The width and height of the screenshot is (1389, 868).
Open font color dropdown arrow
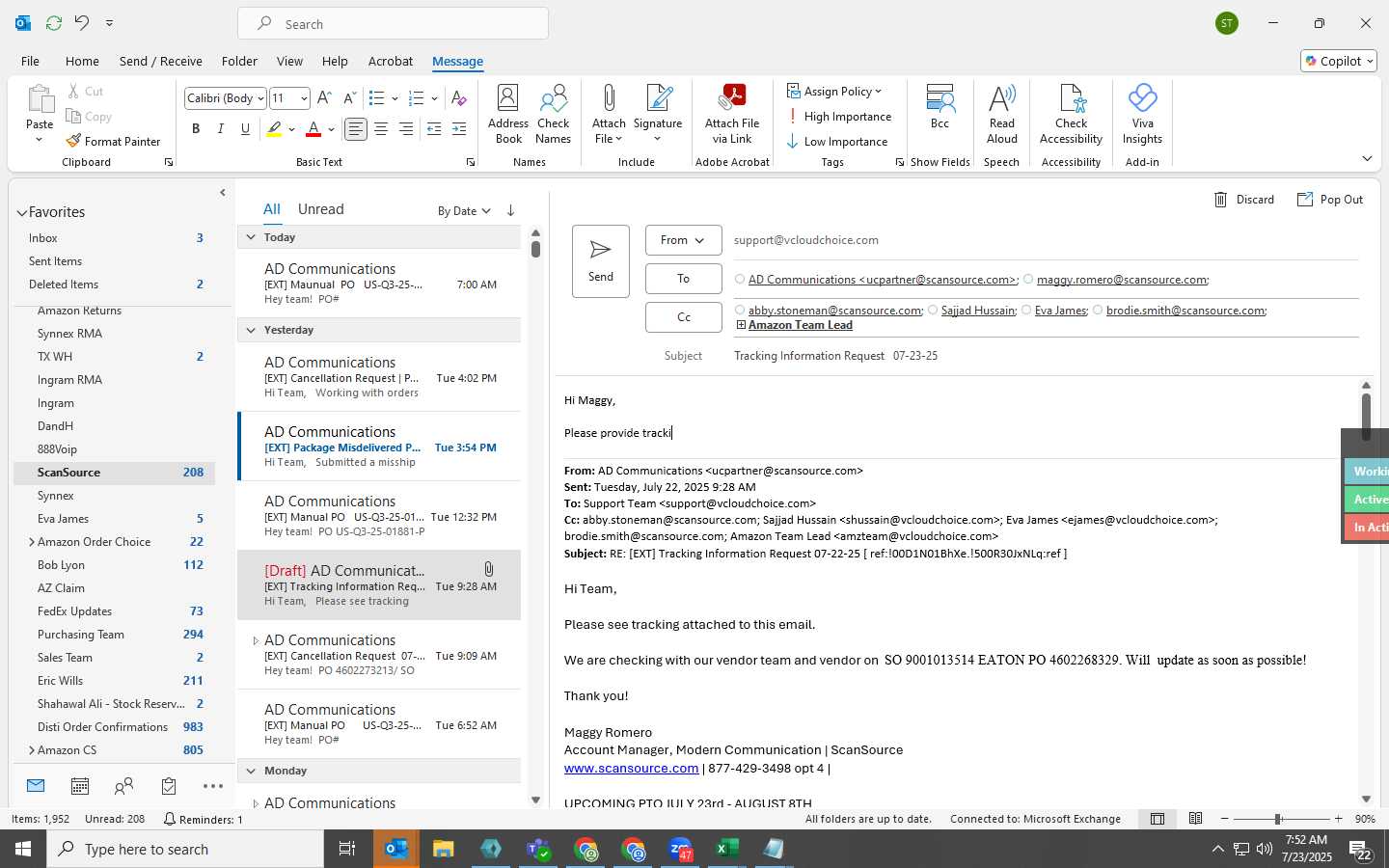(331, 128)
